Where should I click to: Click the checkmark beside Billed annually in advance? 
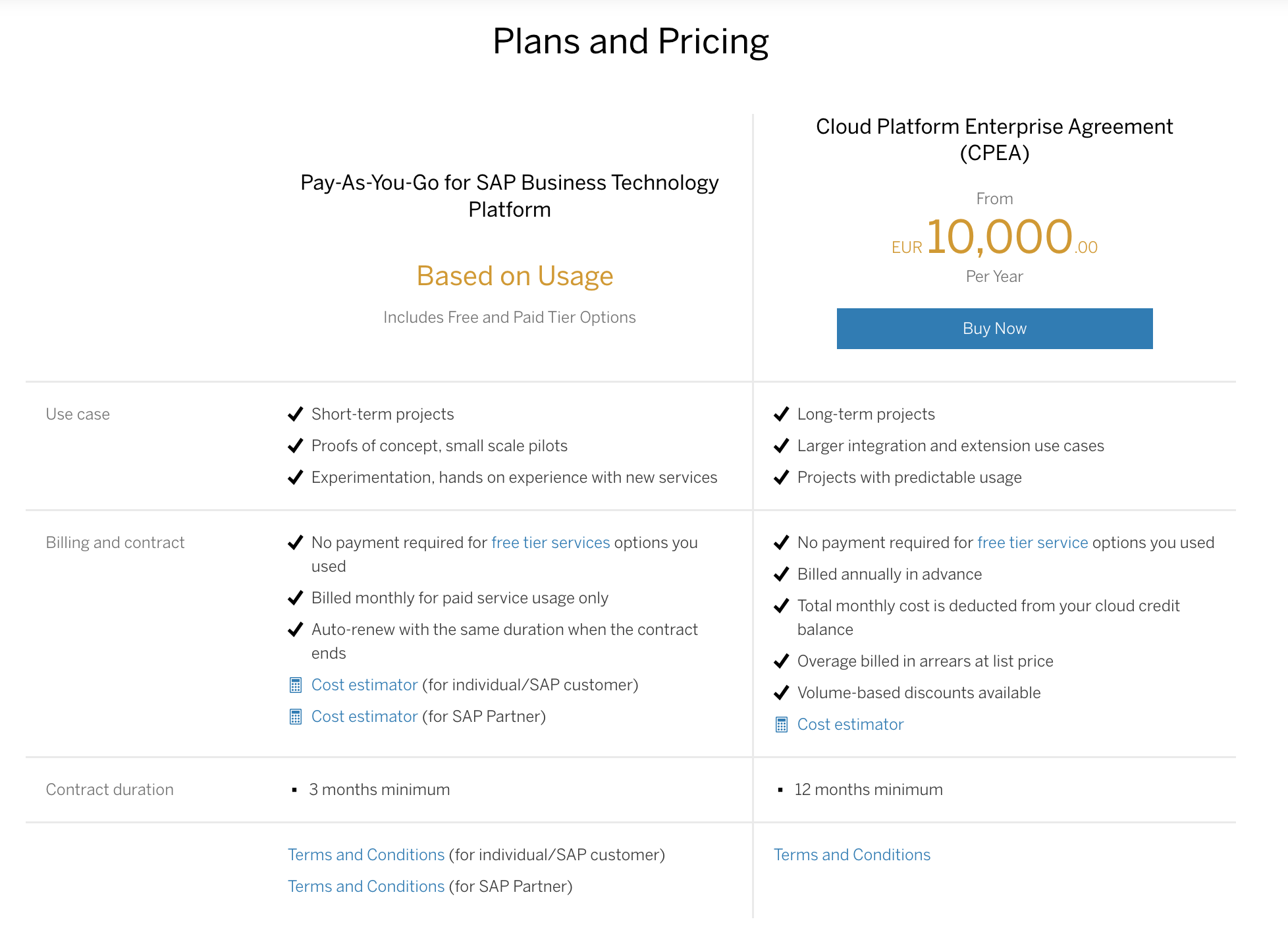pyautogui.click(x=782, y=574)
